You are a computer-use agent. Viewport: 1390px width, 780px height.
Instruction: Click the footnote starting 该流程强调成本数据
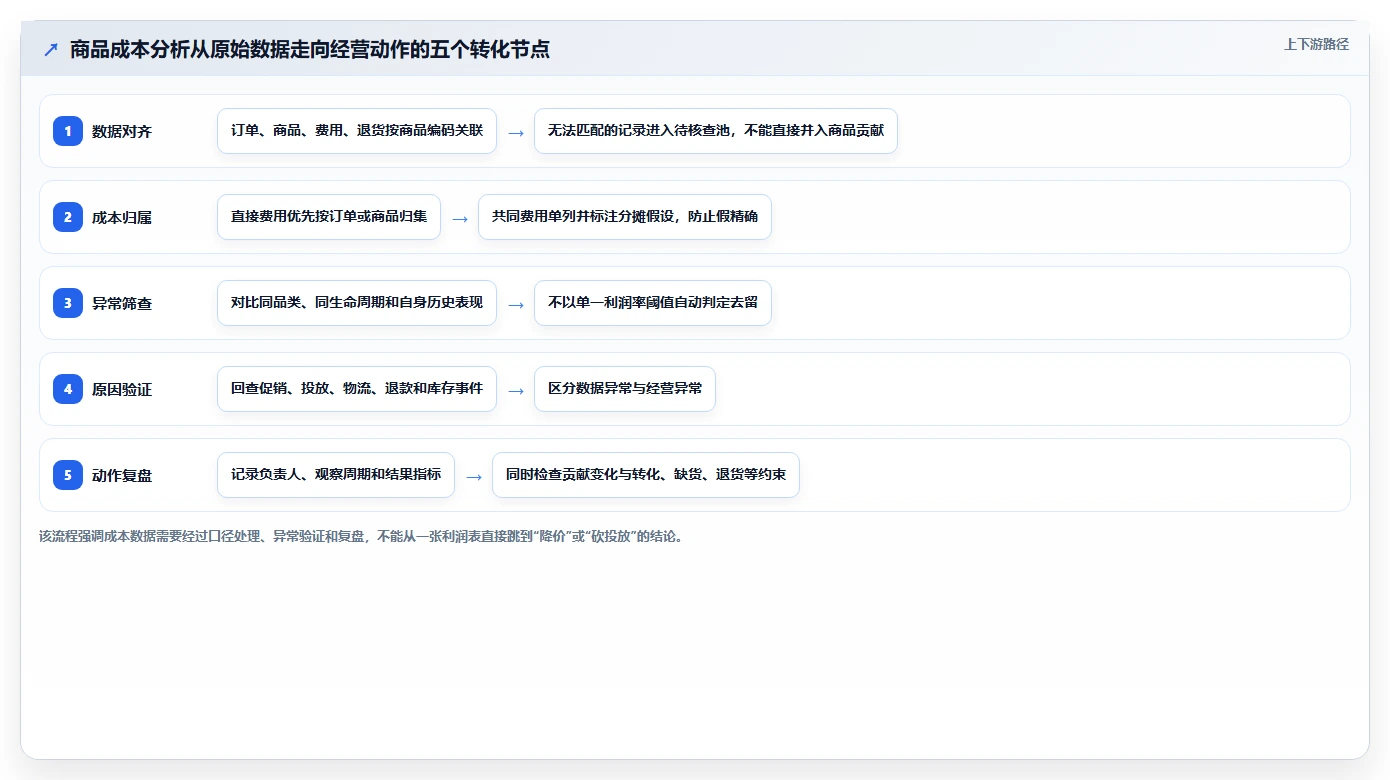[363, 536]
